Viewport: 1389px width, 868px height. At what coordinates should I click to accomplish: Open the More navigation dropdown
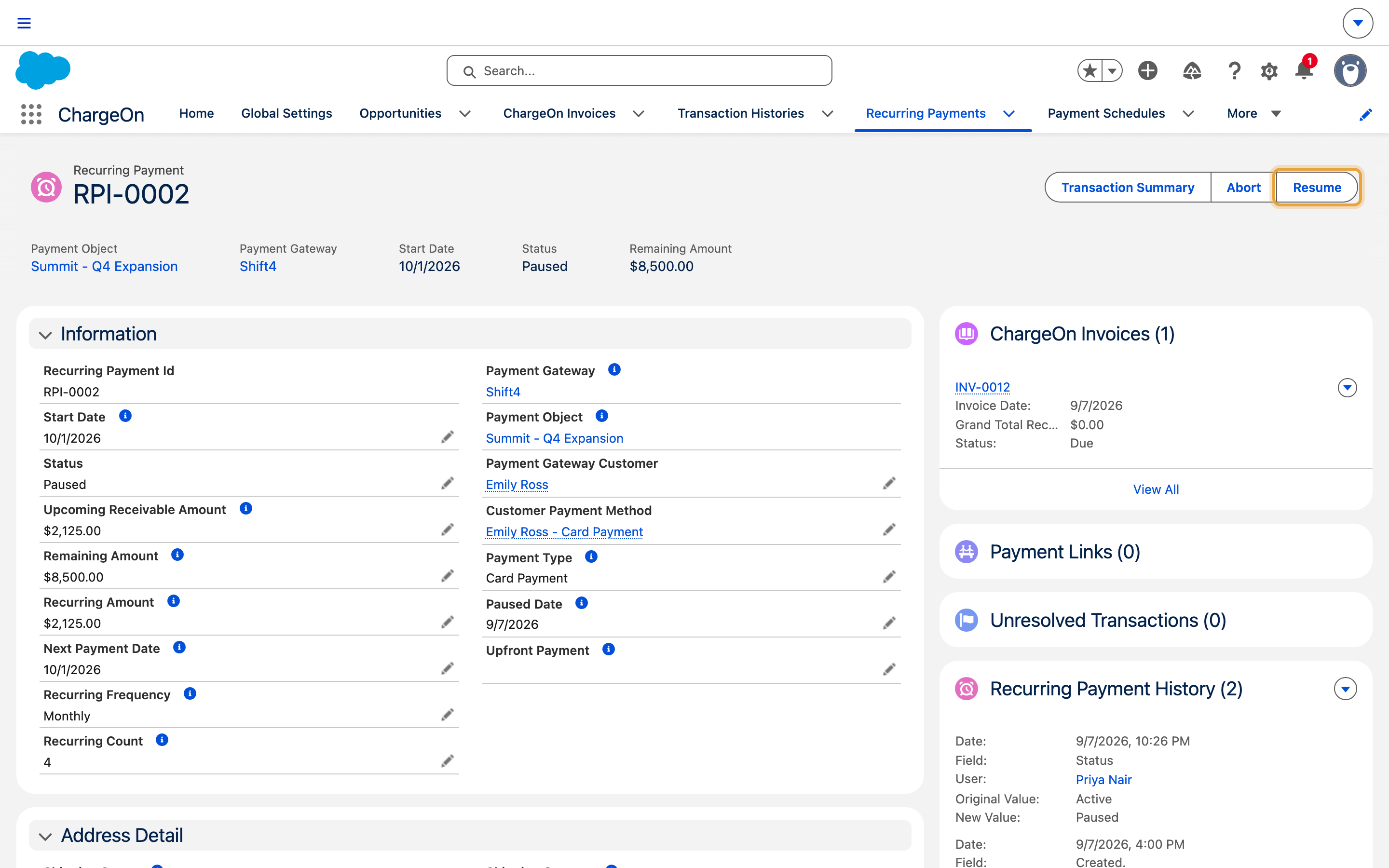coord(1253,114)
